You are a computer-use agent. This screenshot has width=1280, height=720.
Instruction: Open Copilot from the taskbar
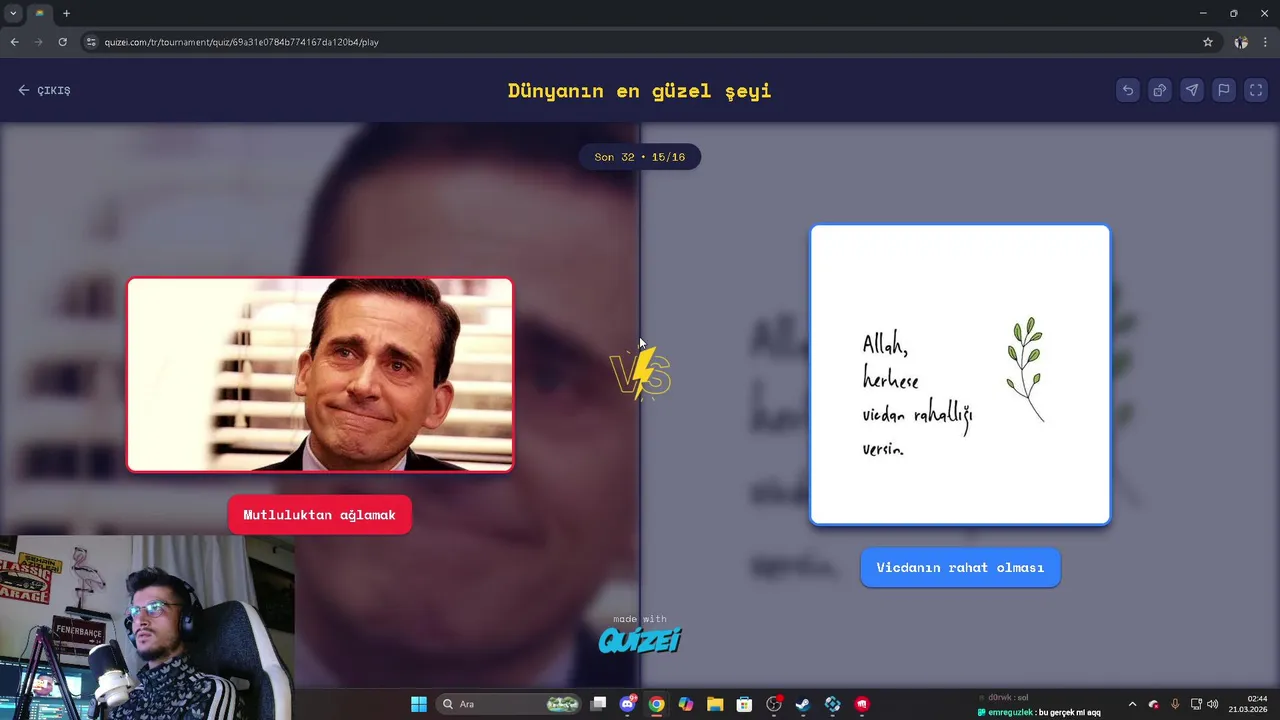[x=685, y=704]
